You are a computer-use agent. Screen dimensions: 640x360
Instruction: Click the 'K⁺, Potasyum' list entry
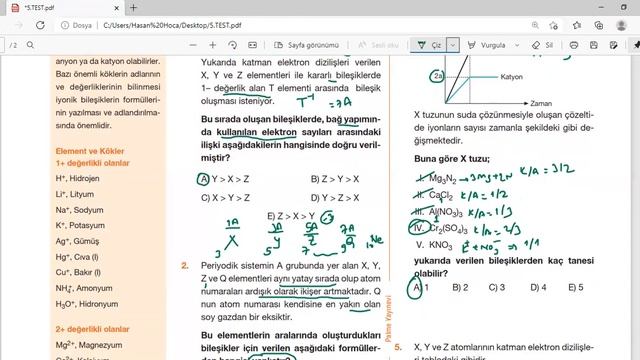pyautogui.click(x=80, y=225)
